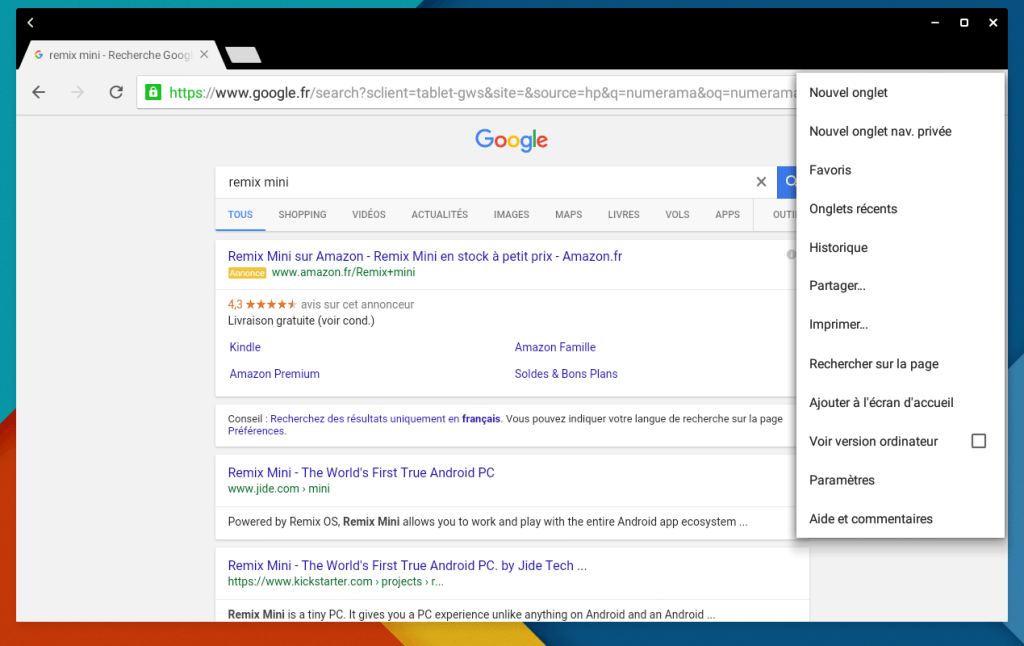Maximize the browser window

pyautogui.click(x=964, y=23)
